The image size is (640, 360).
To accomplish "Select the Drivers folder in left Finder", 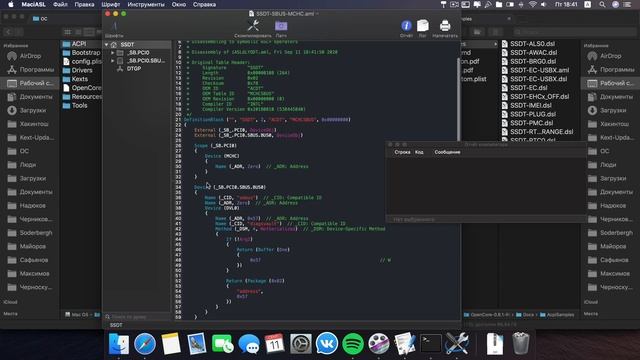I will coord(81,70).
